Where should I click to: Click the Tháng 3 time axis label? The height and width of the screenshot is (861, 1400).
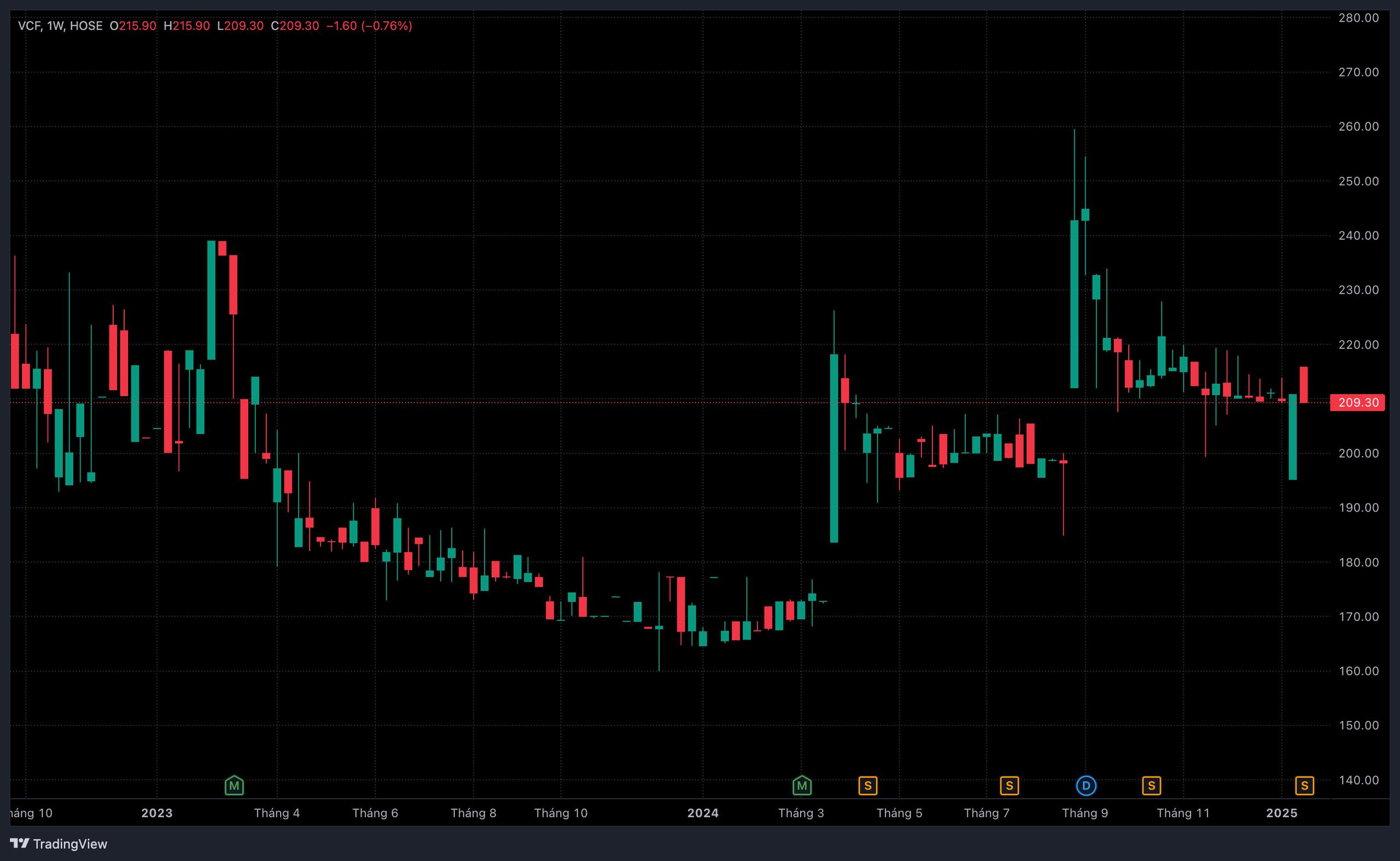[x=801, y=813]
